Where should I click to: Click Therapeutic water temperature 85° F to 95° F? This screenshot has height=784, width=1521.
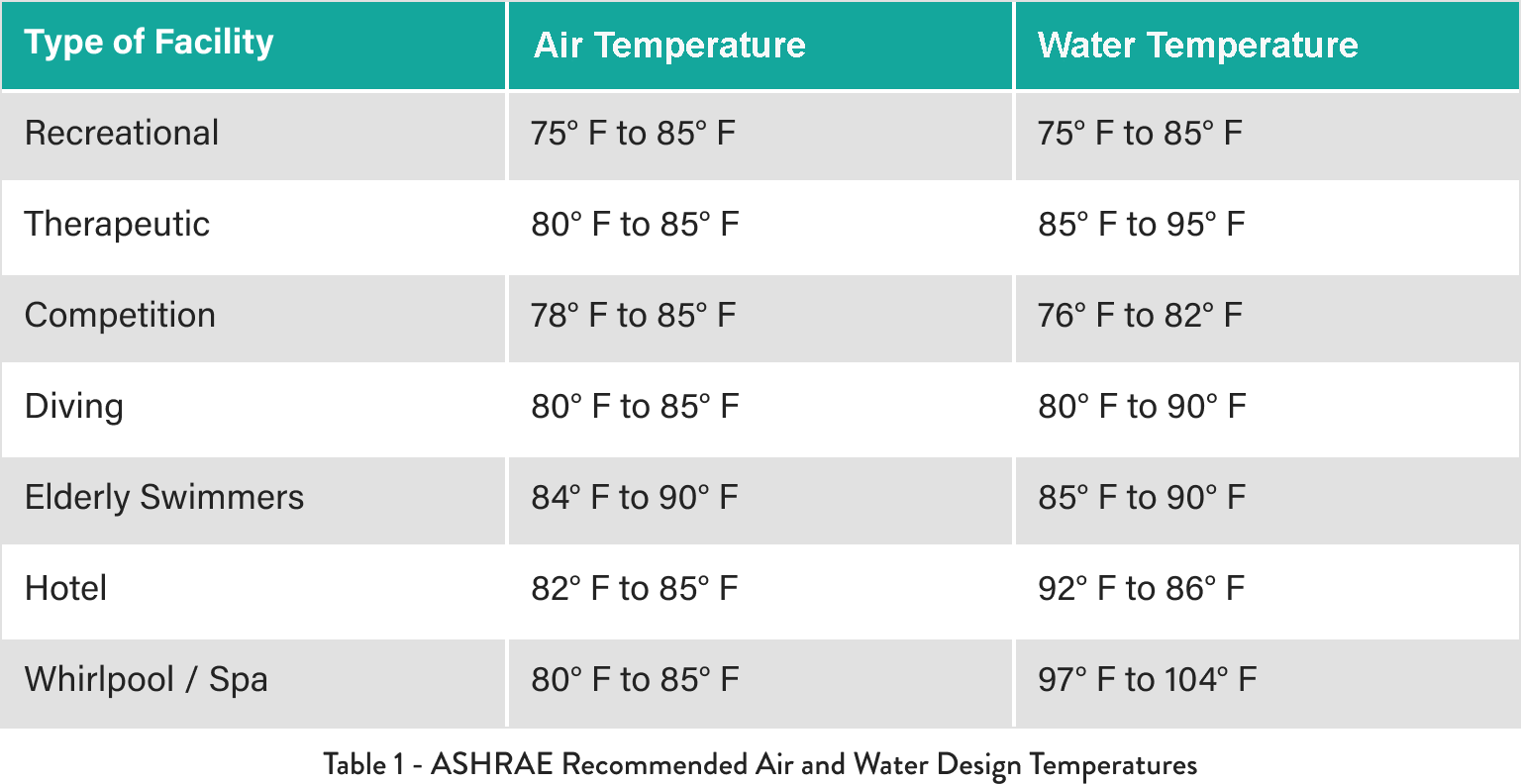pyautogui.click(x=1142, y=225)
